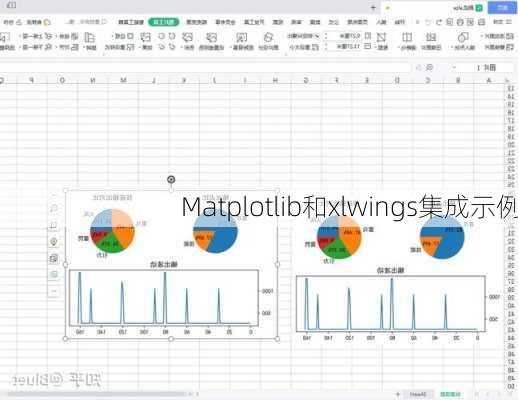
Task: Click the Name Box showing picture 1
Action: click(x=486, y=68)
